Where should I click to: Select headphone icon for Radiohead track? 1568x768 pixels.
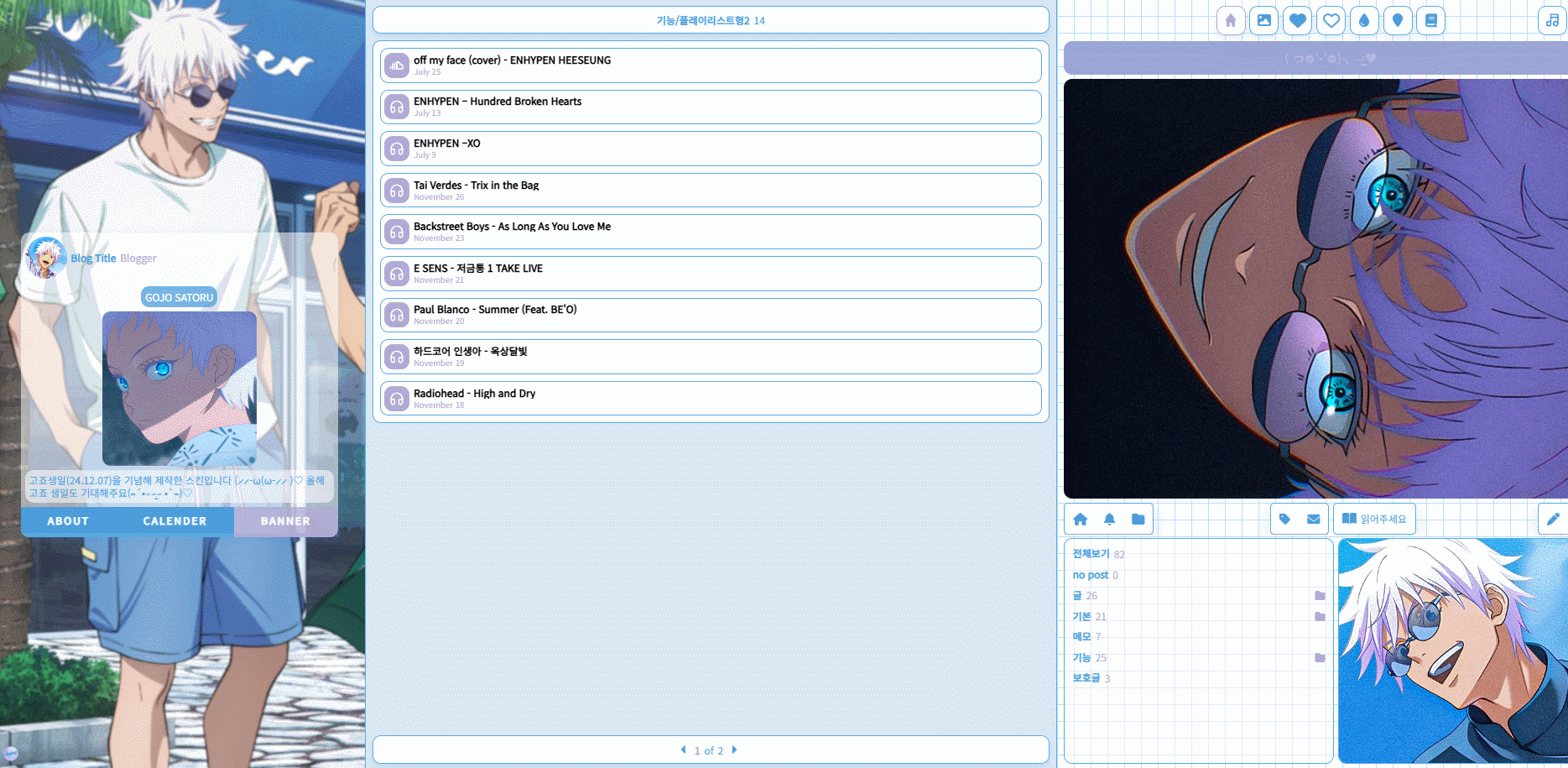(397, 399)
